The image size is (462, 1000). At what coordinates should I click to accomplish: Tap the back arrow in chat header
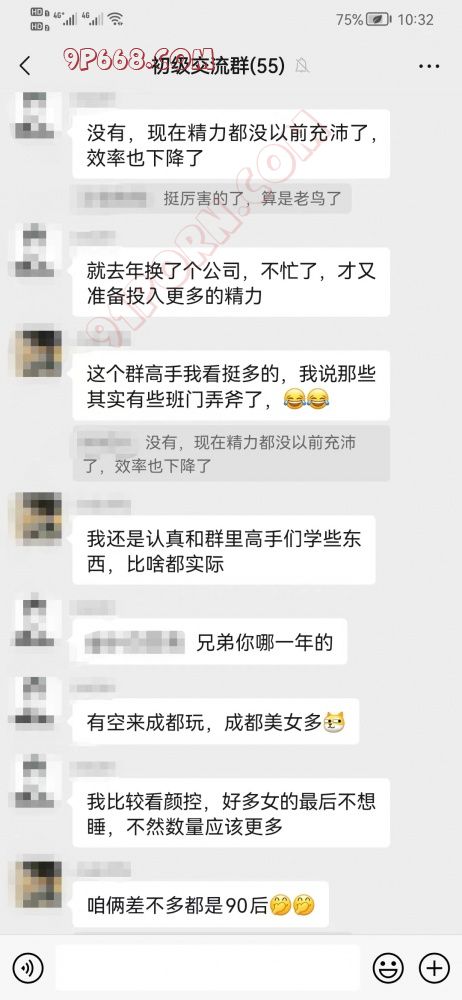click(x=25, y=65)
